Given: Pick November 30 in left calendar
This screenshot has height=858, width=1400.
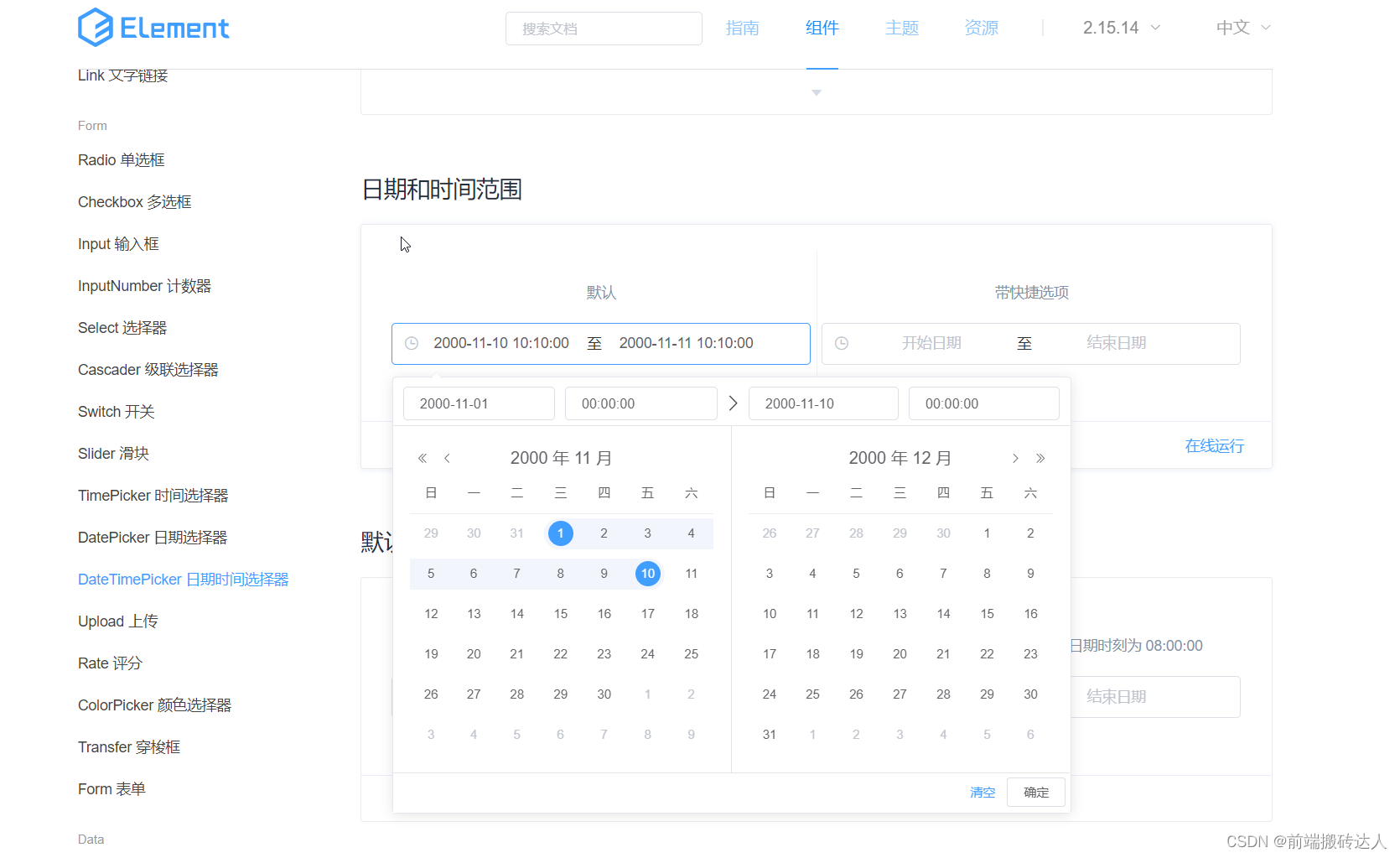Looking at the screenshot, I should pos(604,694).
